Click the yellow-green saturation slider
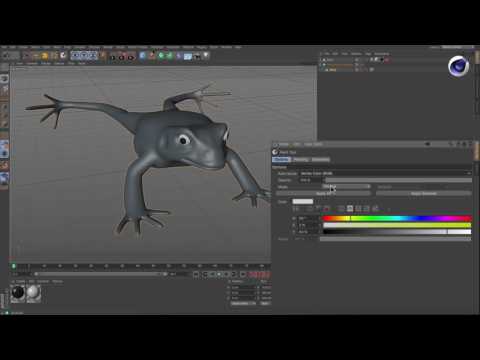This screenshot has width=480, height=360. pyautogui.click(x=397, y=225)
